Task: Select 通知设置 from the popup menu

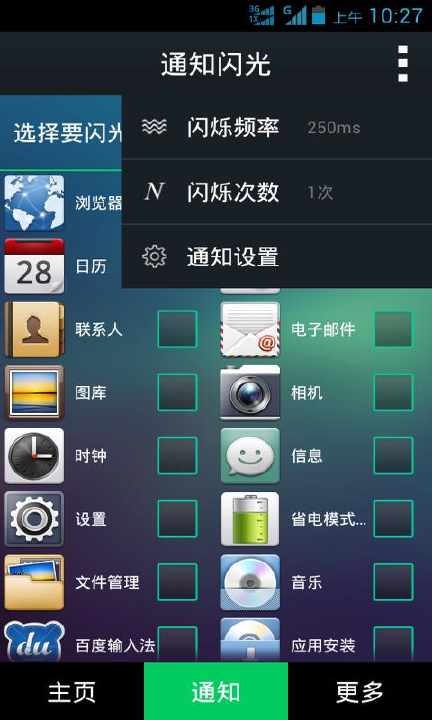Action: point(277,256)
